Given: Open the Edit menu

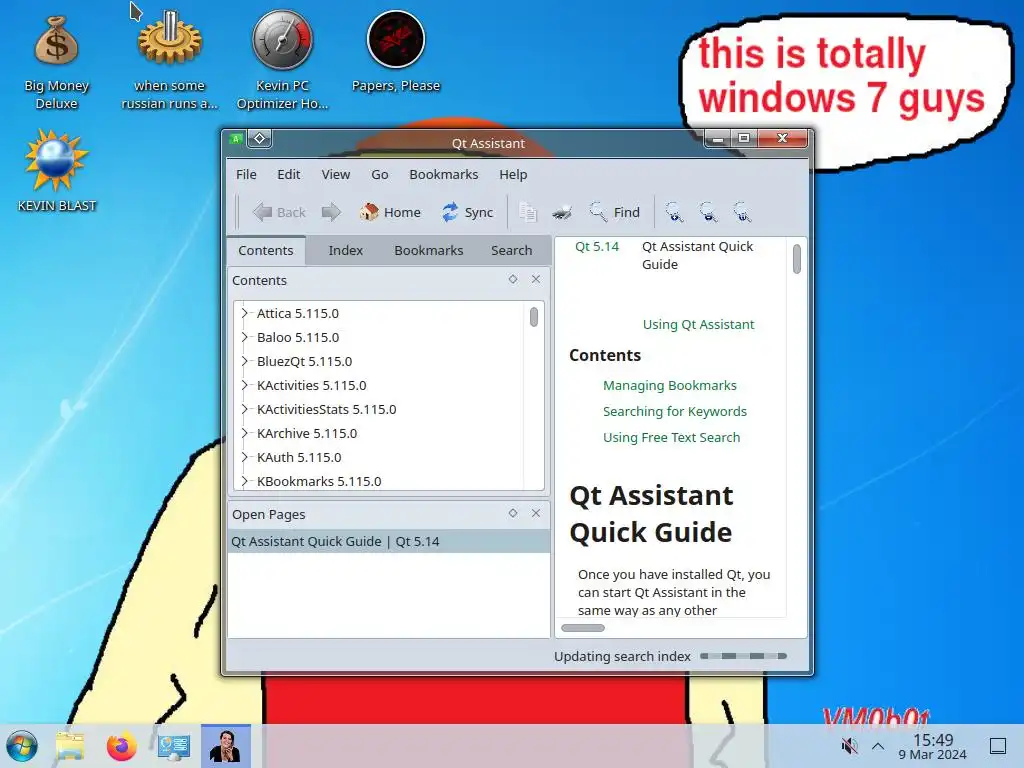Looking at the screenshot, I should [289, 174].
